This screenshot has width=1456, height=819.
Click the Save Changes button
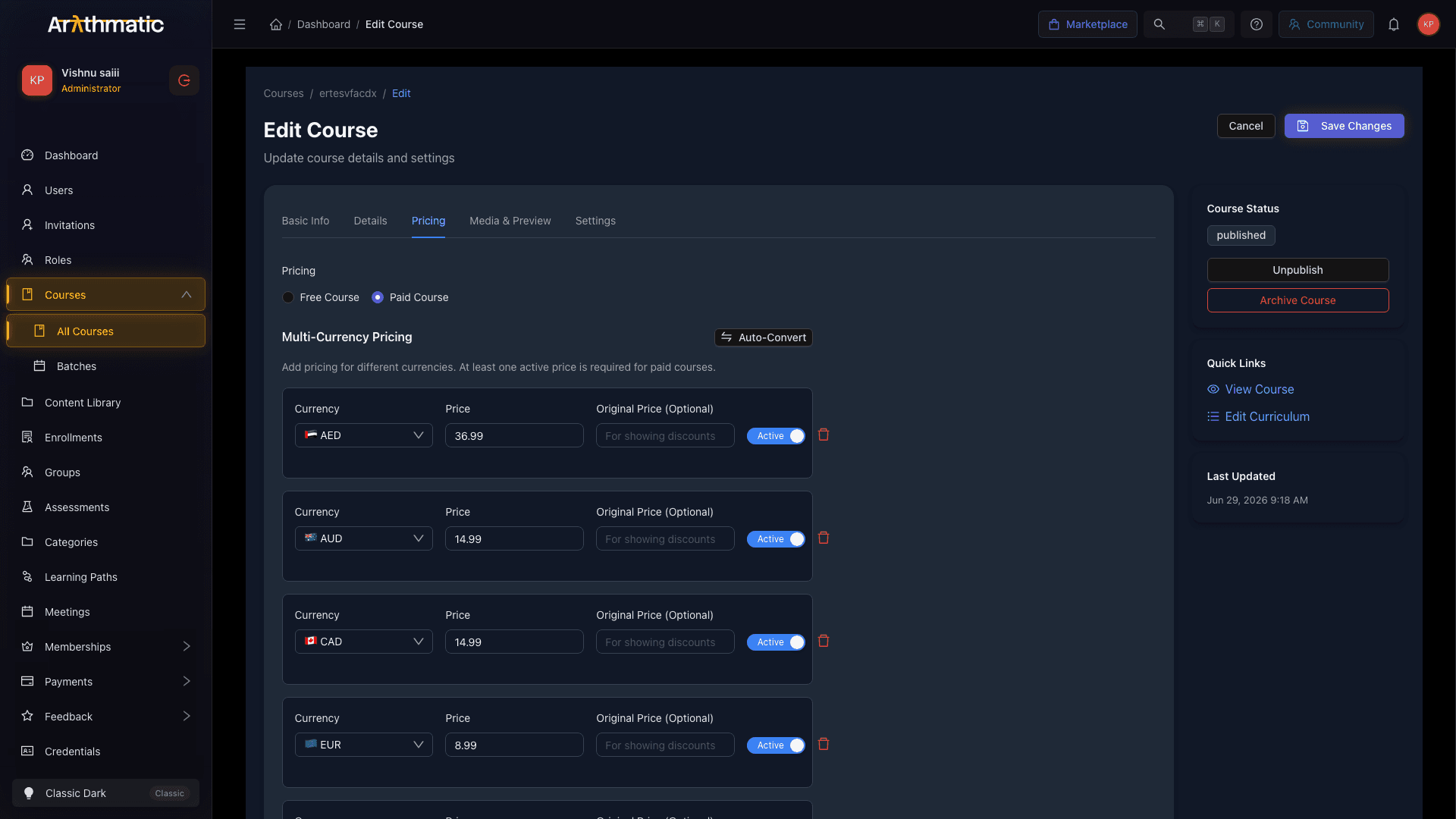[x=1344, y=126]
